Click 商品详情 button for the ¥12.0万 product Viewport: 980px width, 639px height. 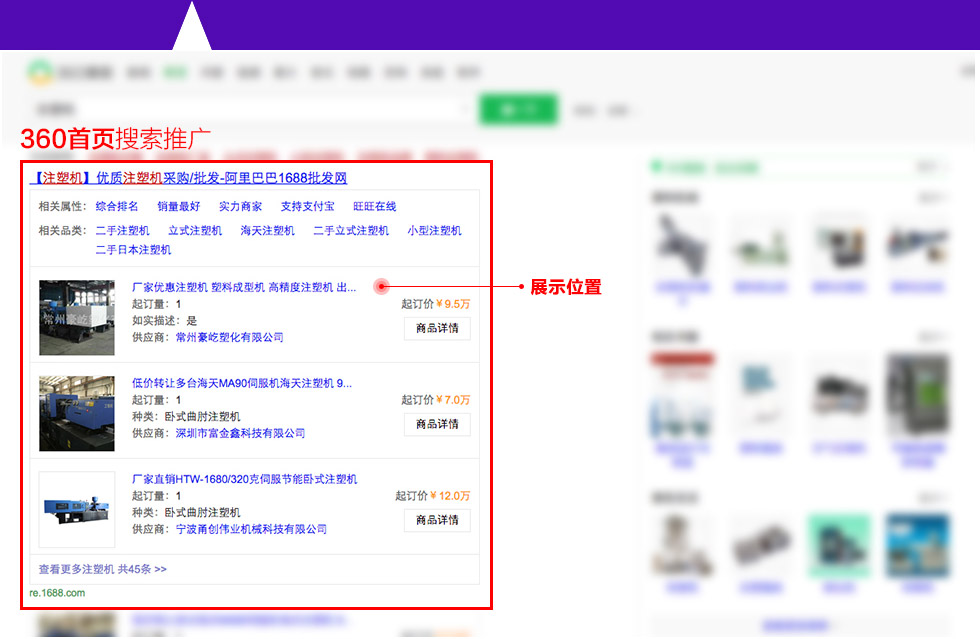(438, 520)
